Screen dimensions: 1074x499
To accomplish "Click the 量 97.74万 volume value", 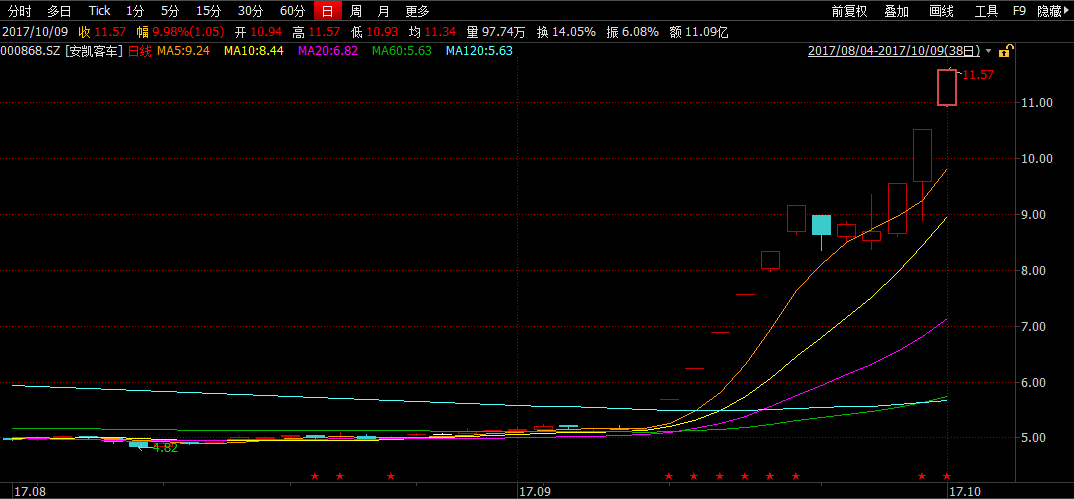I will point(496,31).
